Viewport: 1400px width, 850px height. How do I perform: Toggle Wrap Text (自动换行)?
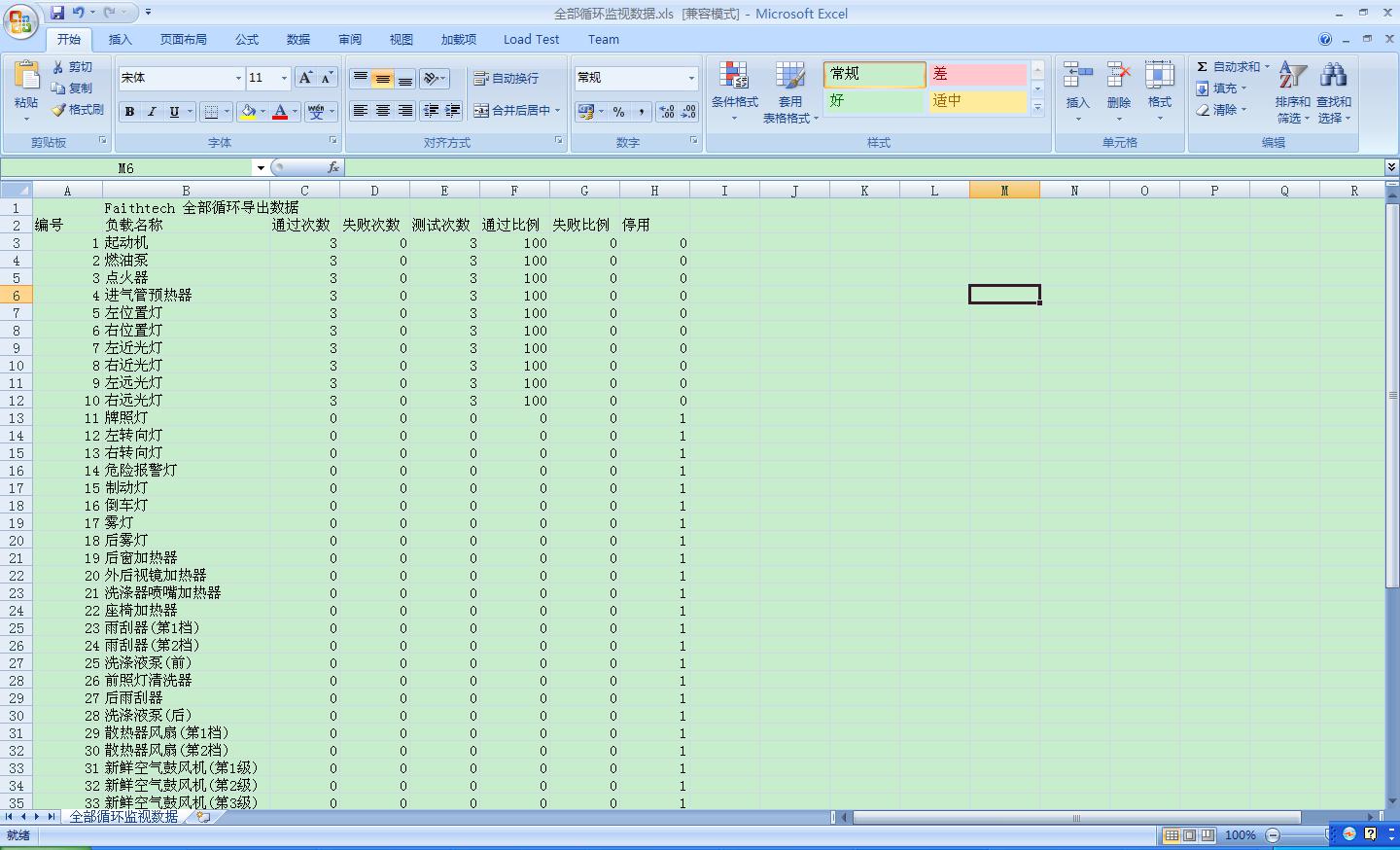506,78
